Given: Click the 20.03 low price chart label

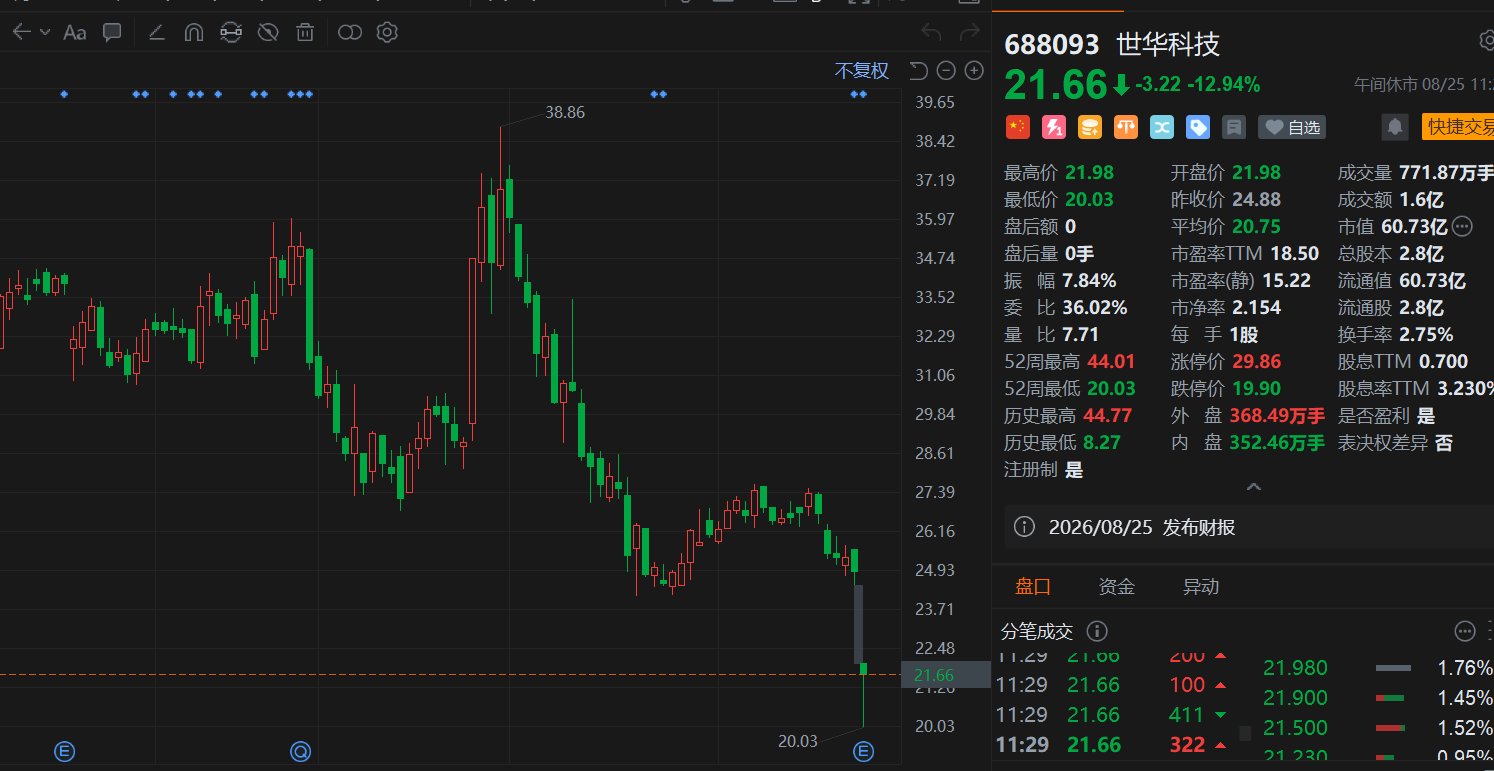Looking at the screenshot, I should (798, 741).
